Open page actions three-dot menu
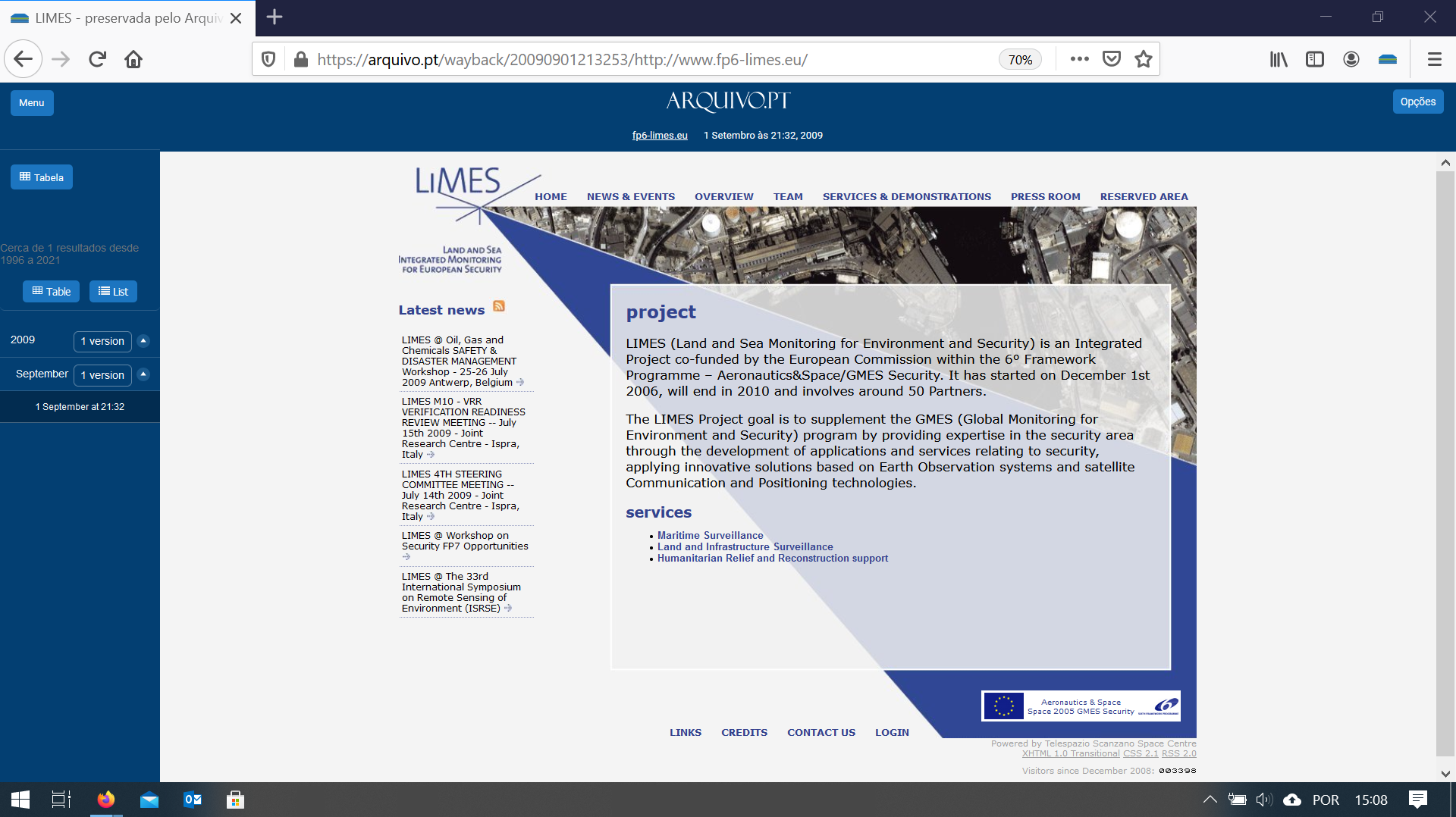 (x=1079, y=59)
